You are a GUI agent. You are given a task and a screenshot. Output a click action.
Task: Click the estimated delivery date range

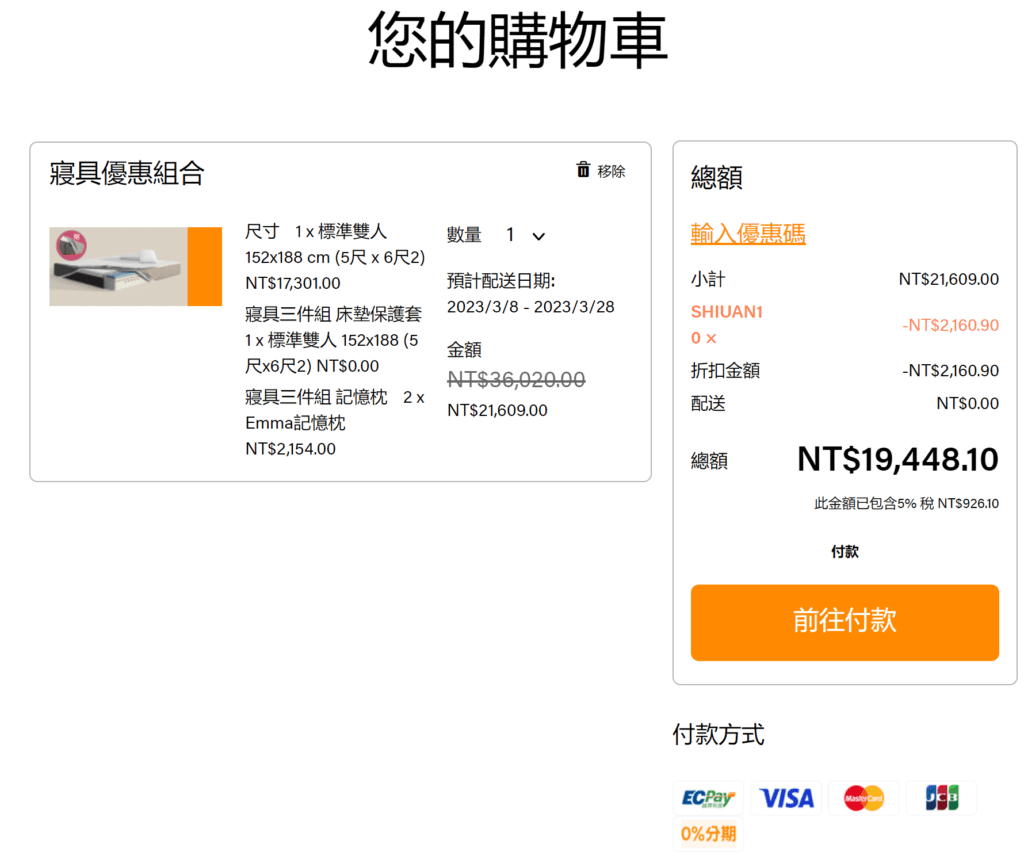(530, 306)
